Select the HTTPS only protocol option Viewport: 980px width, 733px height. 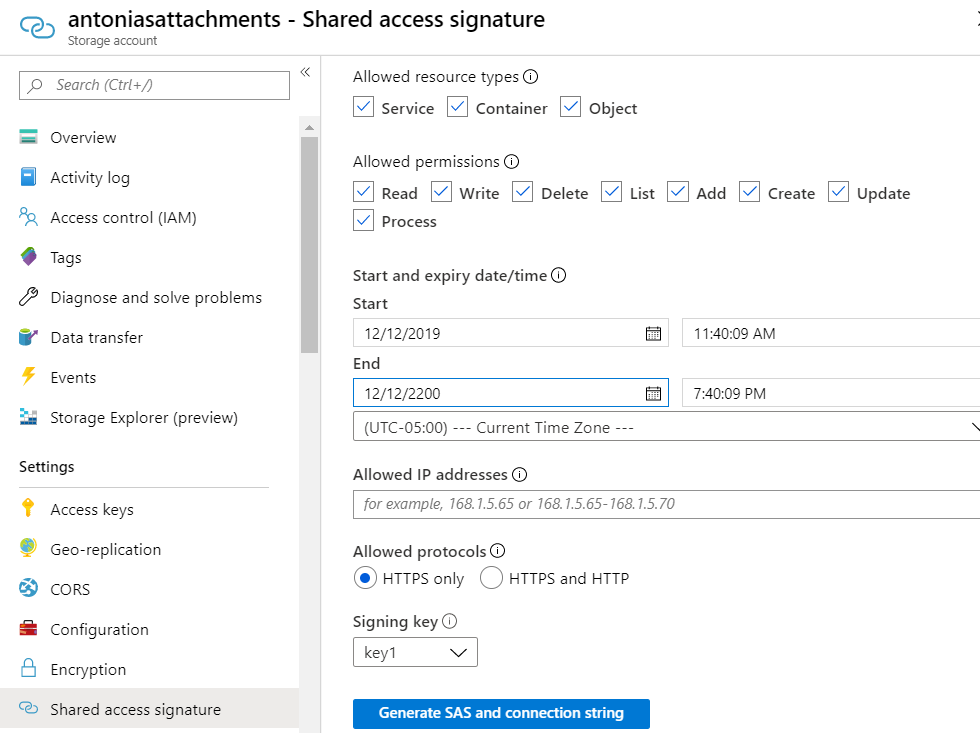pos(365,578)
